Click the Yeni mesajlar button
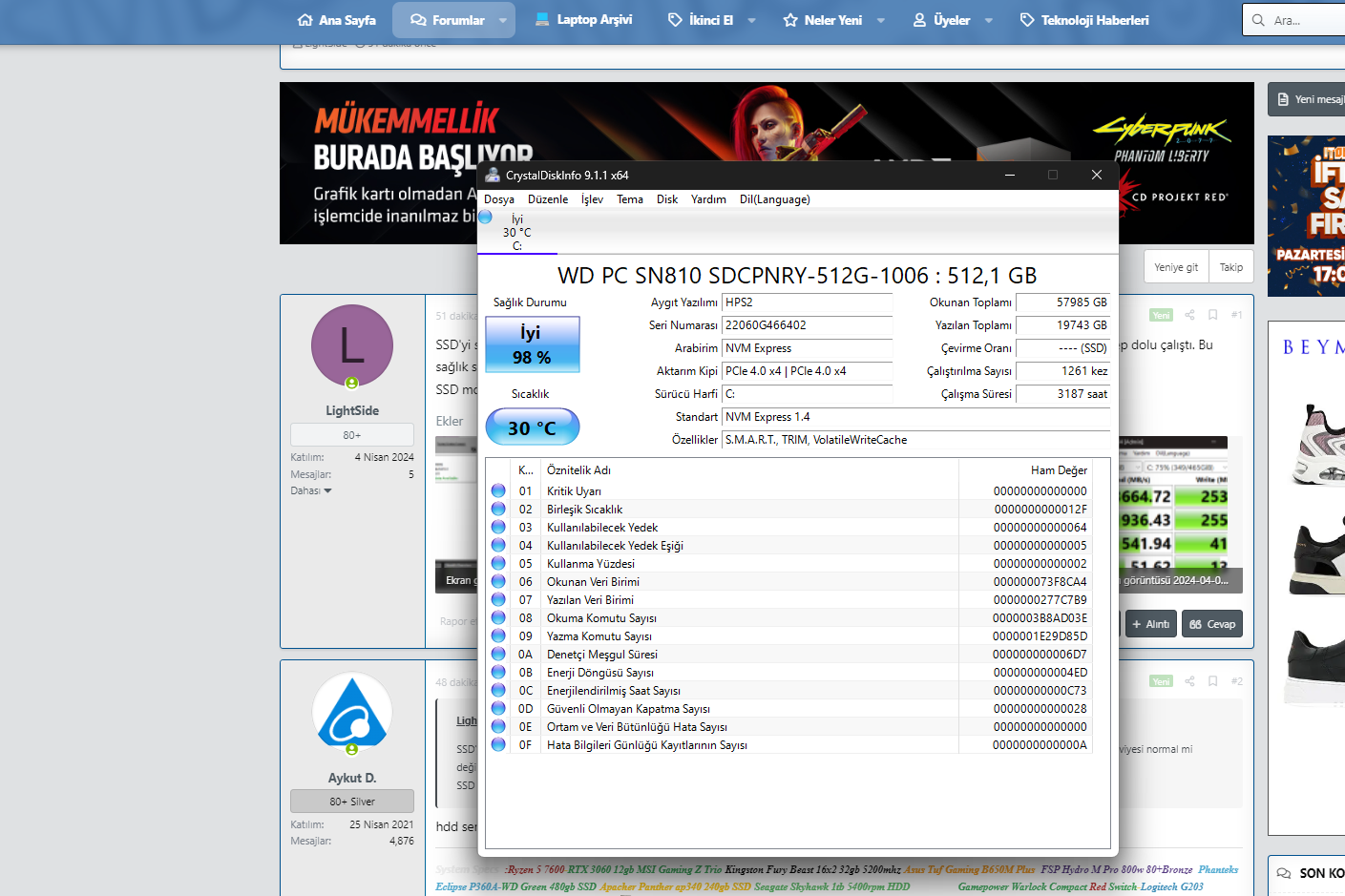This screenshot has height=896, width=1345. coord(1308,99)
